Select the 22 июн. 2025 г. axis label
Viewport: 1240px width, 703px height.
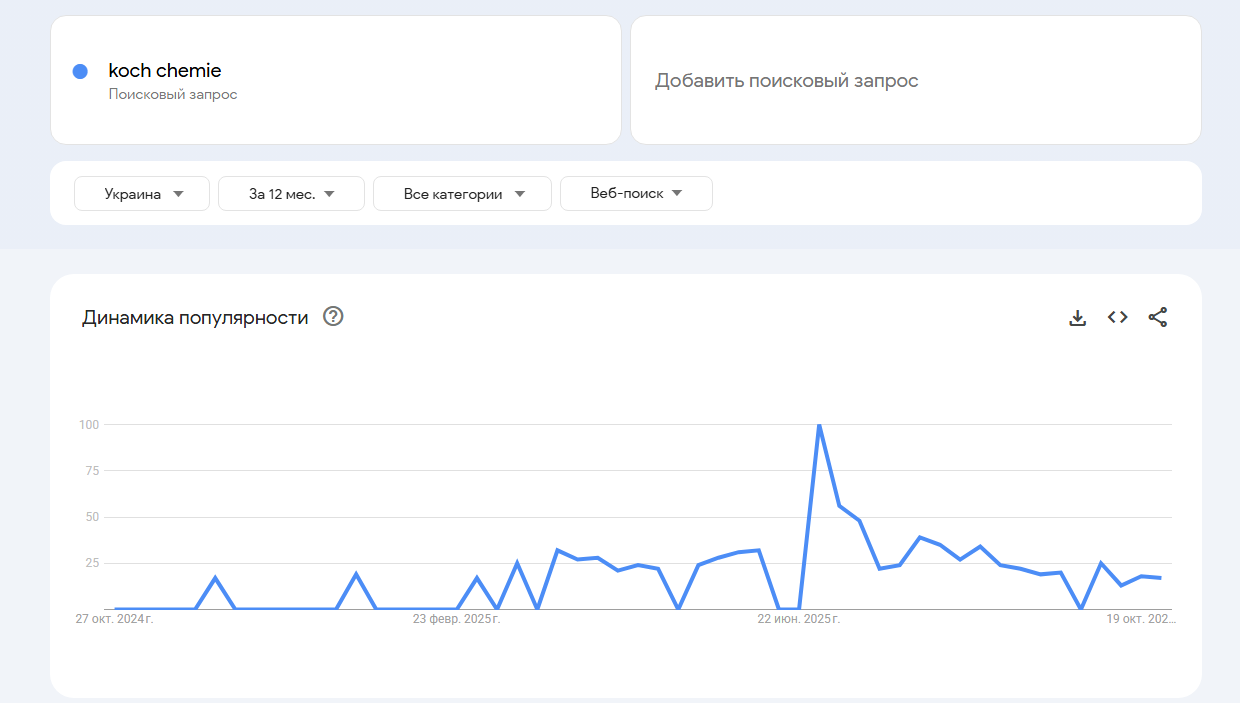[798, 619]
